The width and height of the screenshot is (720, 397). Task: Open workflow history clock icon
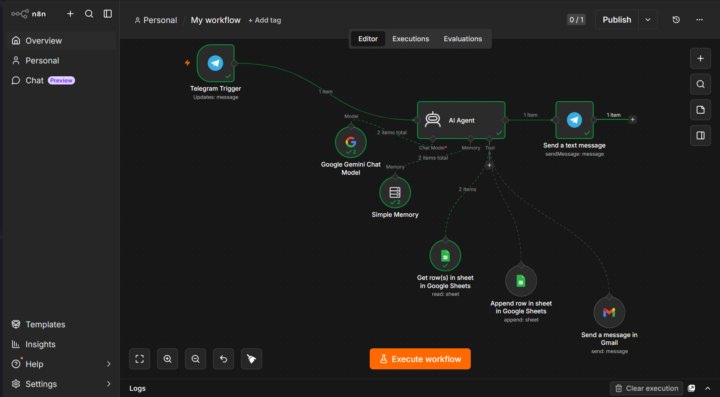pyautogui.click(x=676, y=20)
